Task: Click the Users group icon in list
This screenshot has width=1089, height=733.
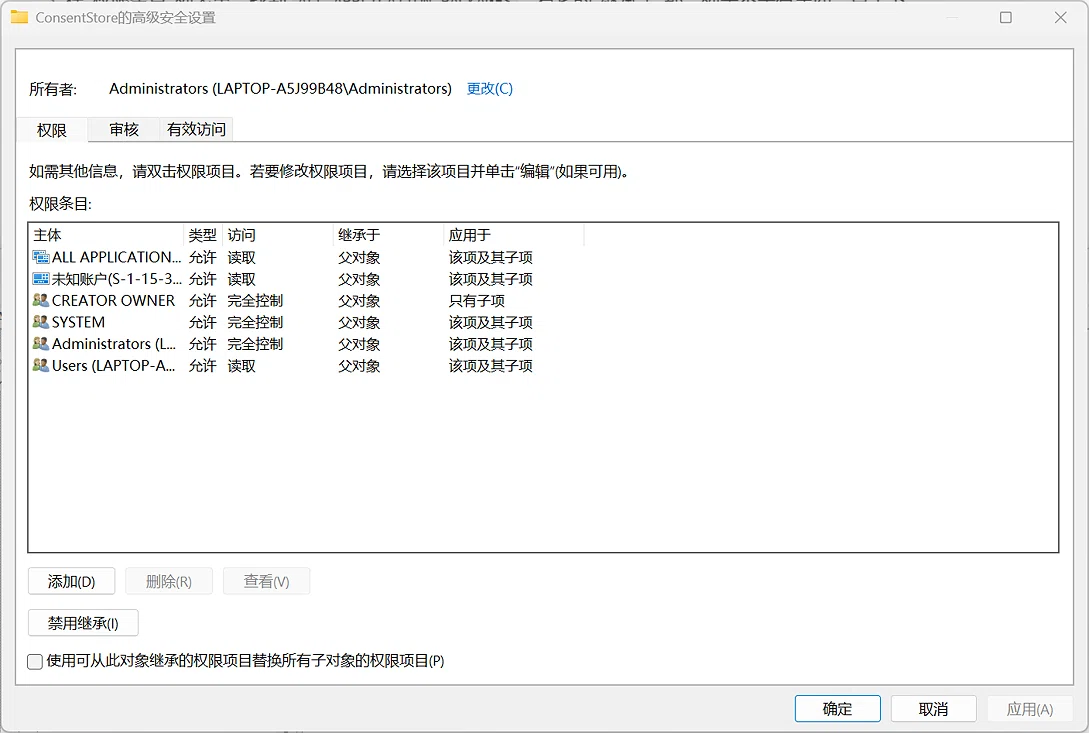Action: pyautogui.click(x=41, y=365)
